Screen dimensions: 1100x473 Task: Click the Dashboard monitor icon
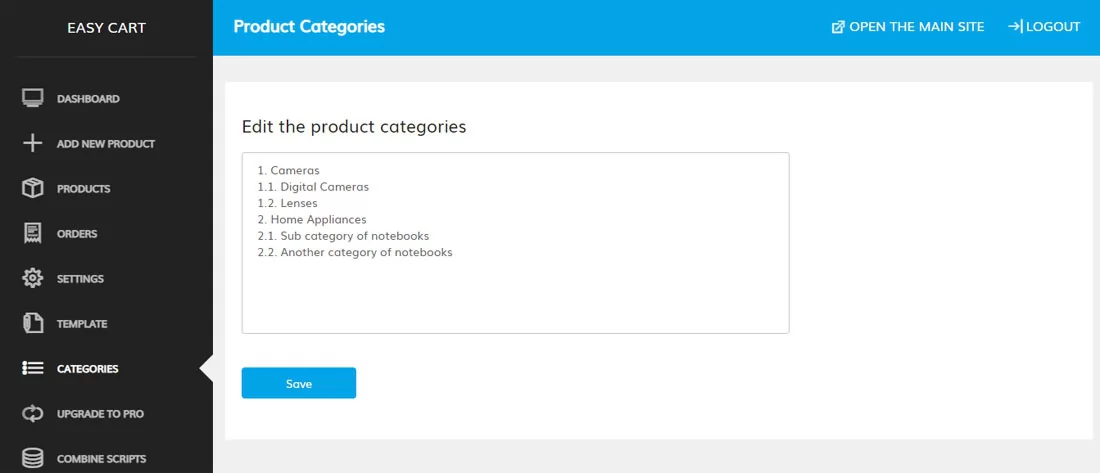click(33, 99)
